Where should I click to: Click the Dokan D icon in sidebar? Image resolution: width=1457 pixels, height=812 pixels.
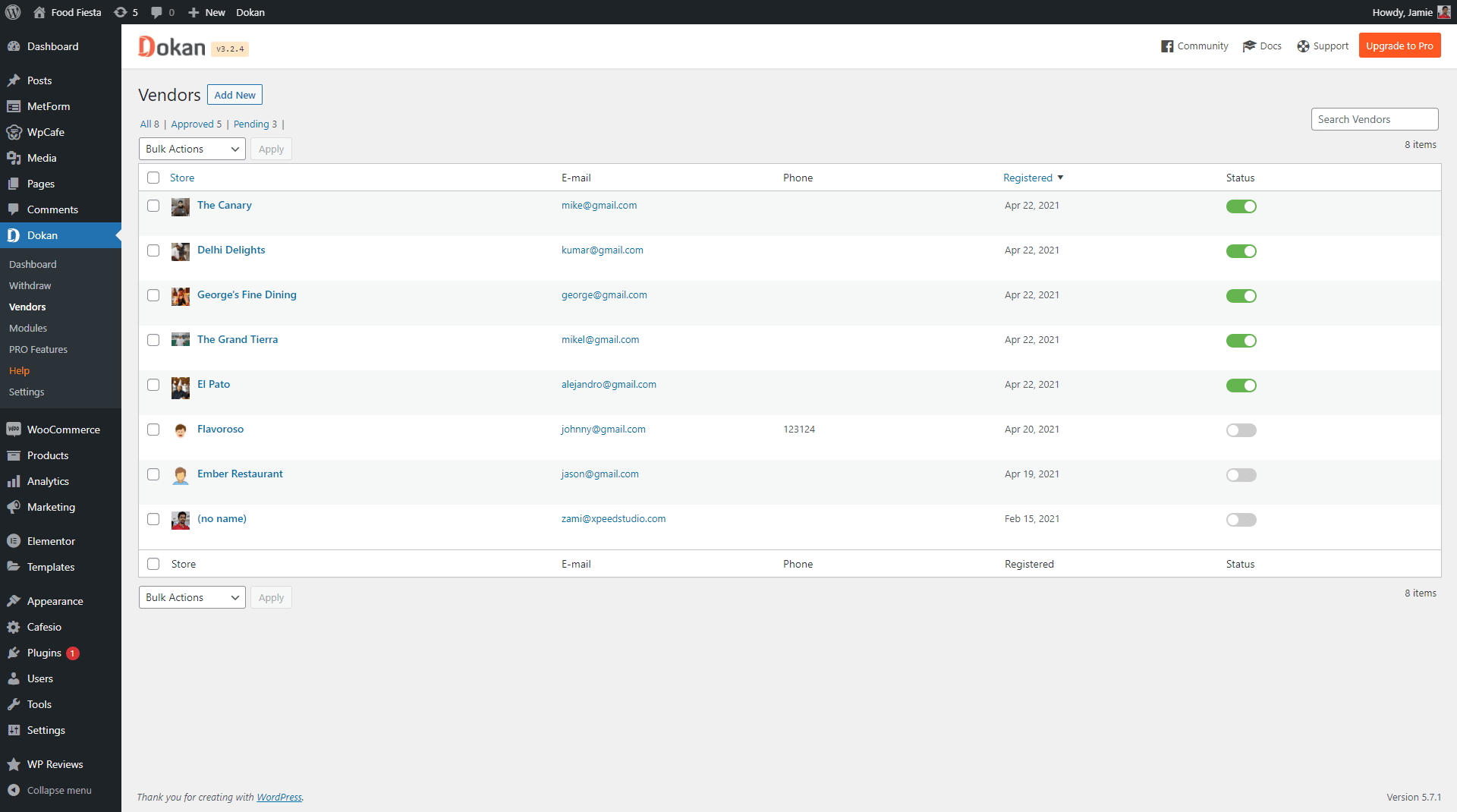point(14,235)
